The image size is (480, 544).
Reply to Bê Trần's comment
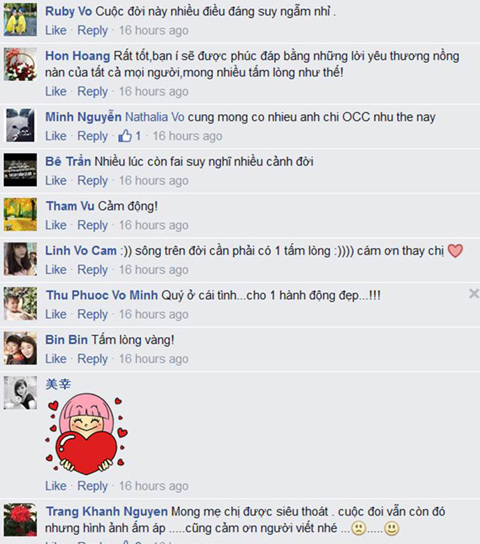pyautogui.click(x=93, y=181)
